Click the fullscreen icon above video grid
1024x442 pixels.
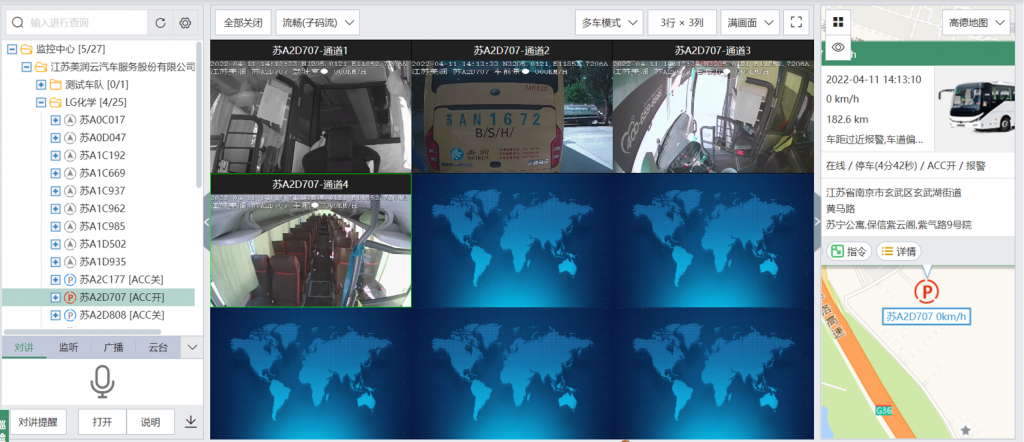[796, 21]
